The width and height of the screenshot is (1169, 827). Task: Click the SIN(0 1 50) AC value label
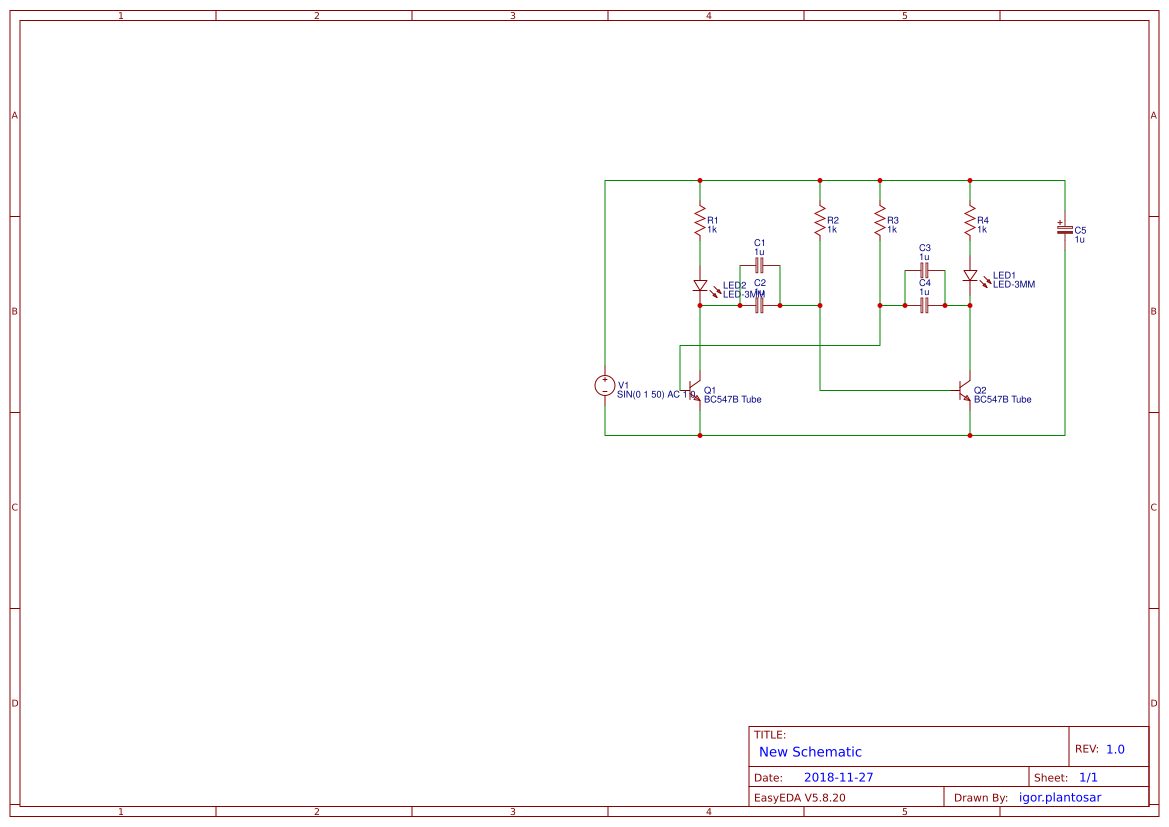click(x=648, y=394)
